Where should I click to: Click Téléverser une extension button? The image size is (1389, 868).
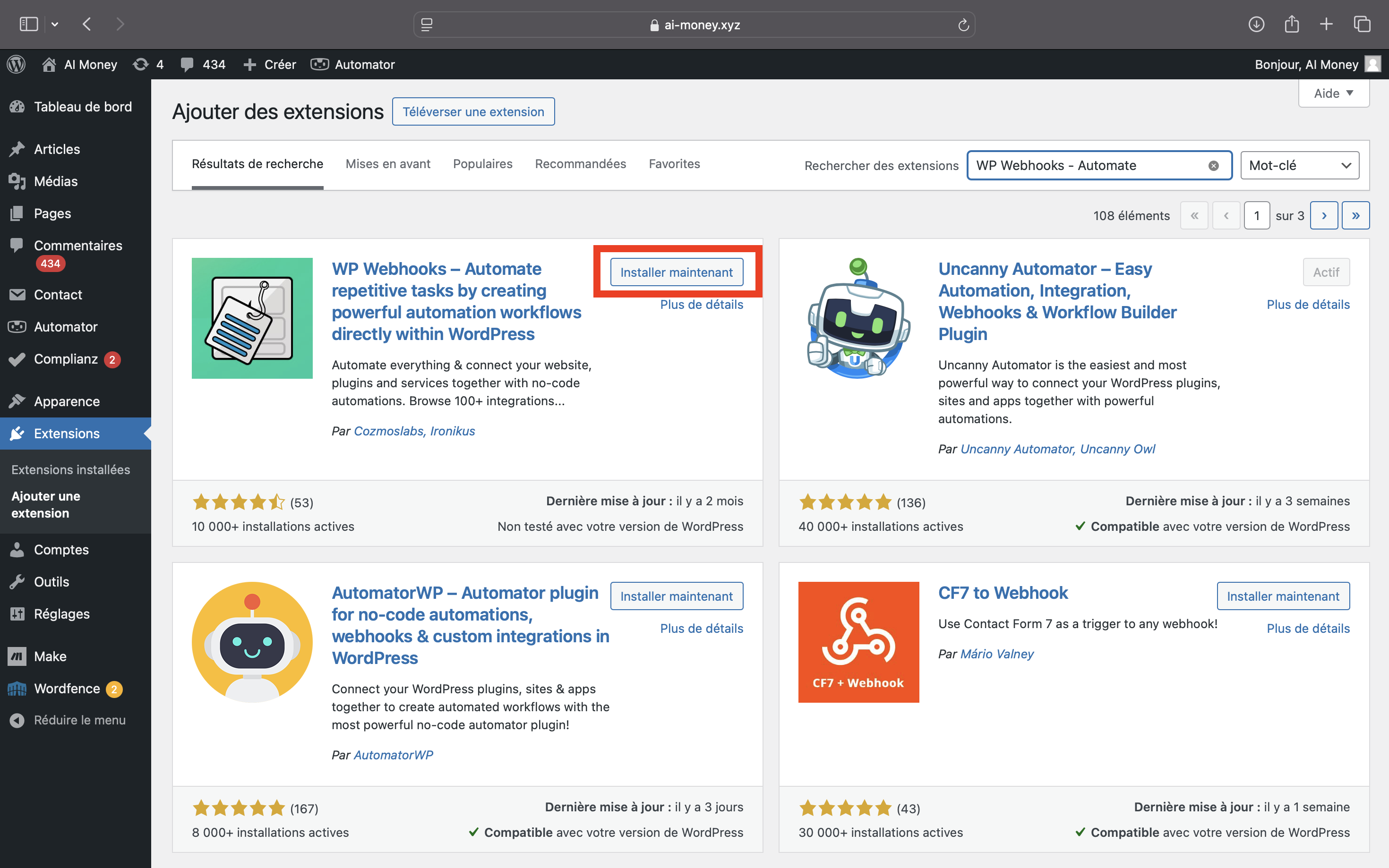(x=473, y=112)
